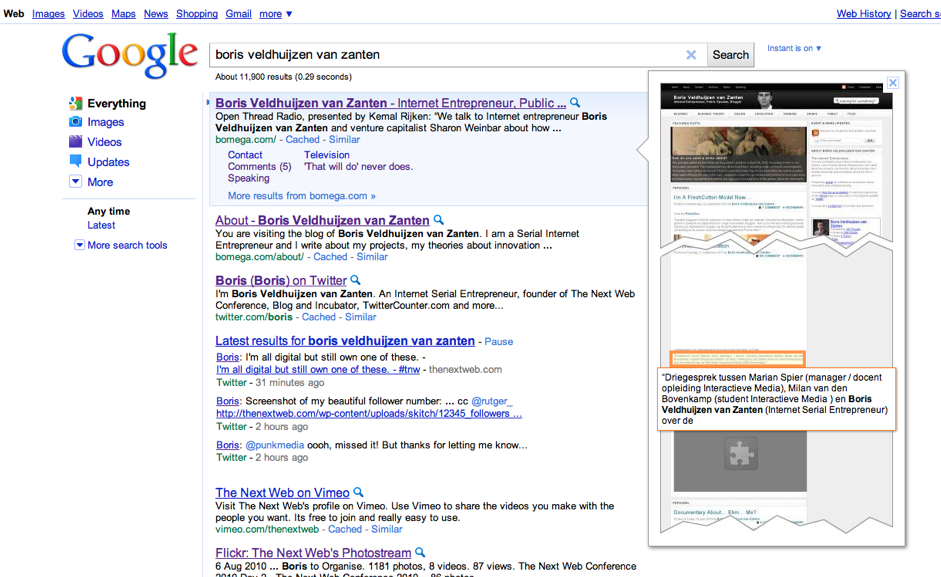The height and width of the screenshot is (577, 941).
Task: Go to Maps in the top navigation
Action: click(123, 14)
